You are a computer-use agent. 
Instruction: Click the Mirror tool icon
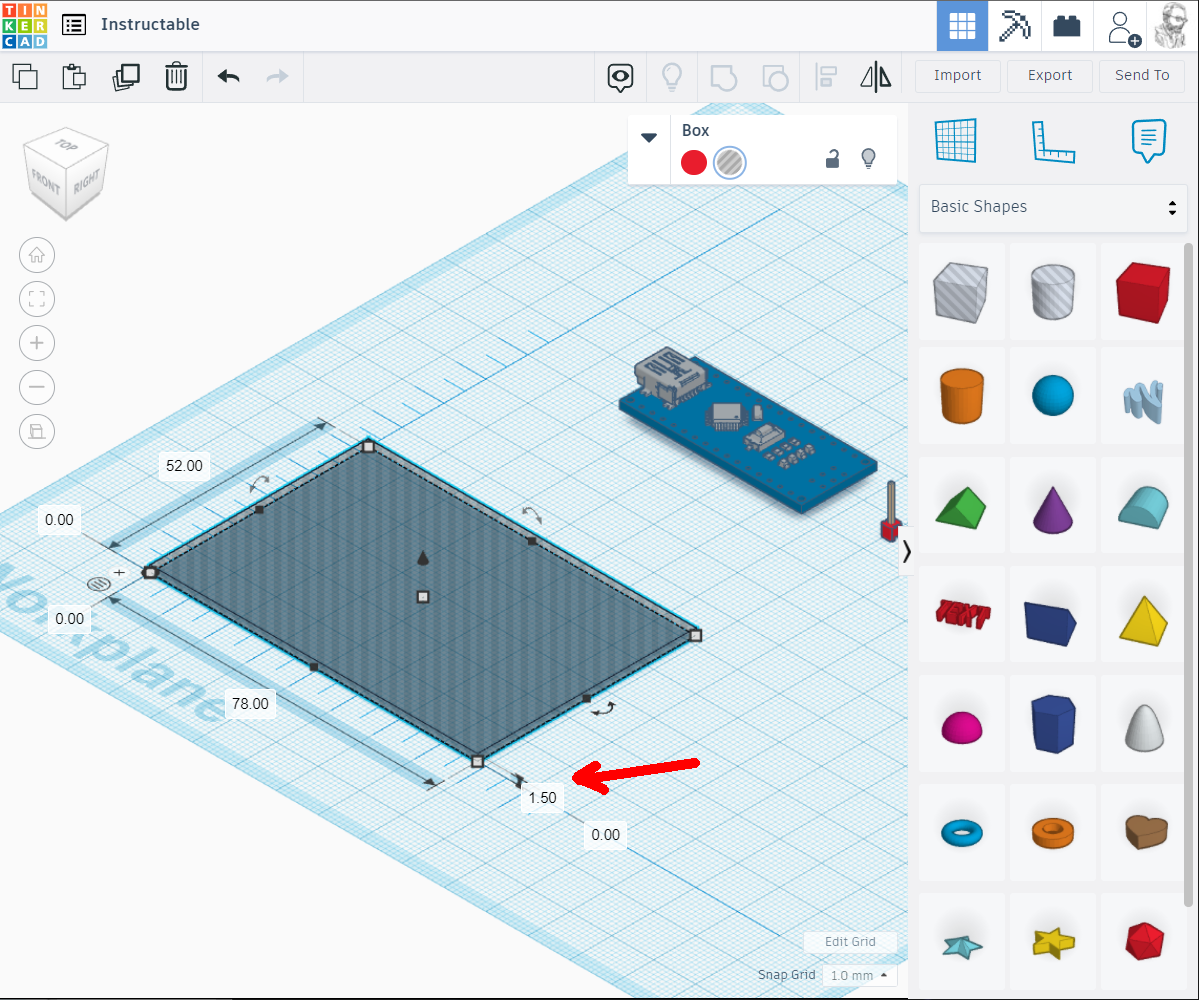click(876, 77)
